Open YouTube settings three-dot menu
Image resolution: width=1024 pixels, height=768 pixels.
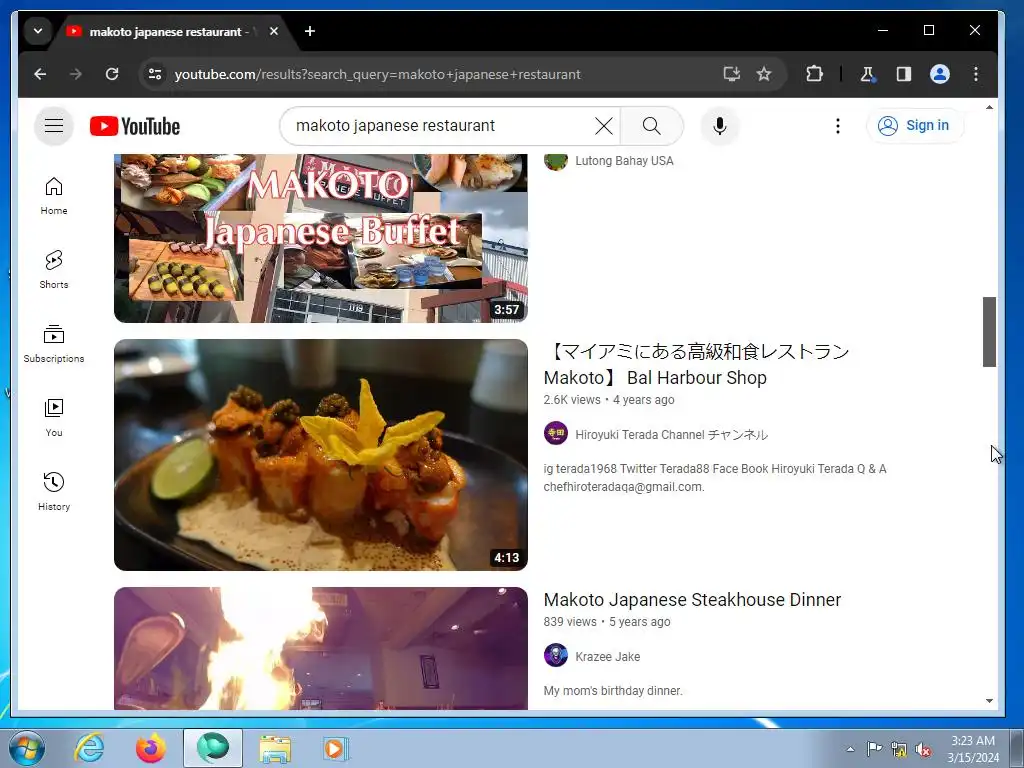coord(837,126)
